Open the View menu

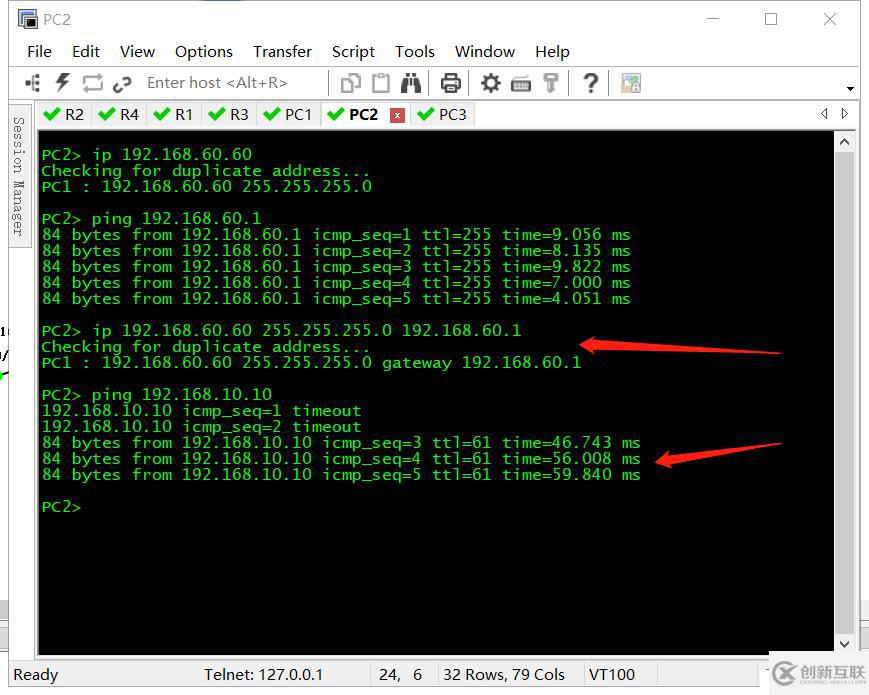pos(137,52)
